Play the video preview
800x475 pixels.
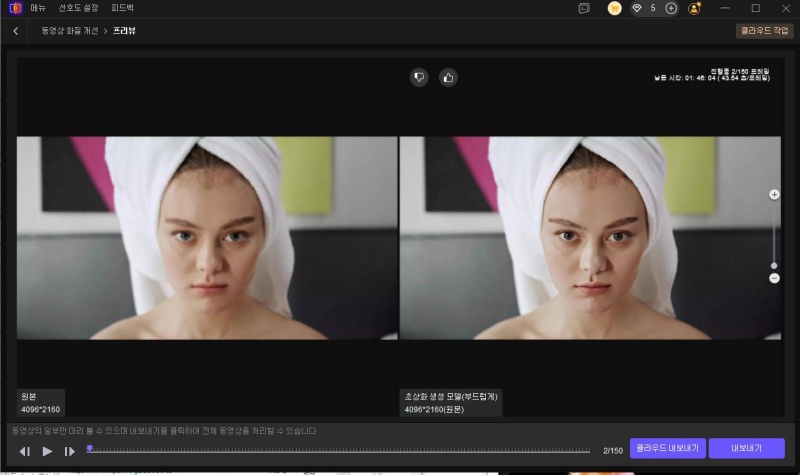click(47, 451)
